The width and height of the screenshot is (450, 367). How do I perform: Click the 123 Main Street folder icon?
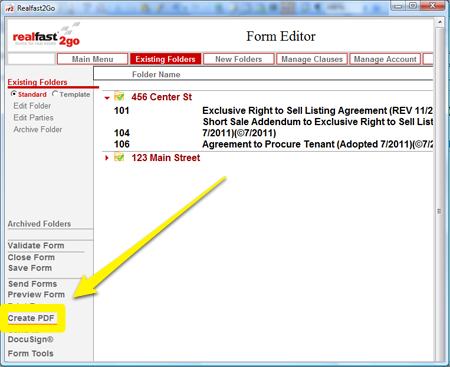pyautogui.click(x=119, y=157)
